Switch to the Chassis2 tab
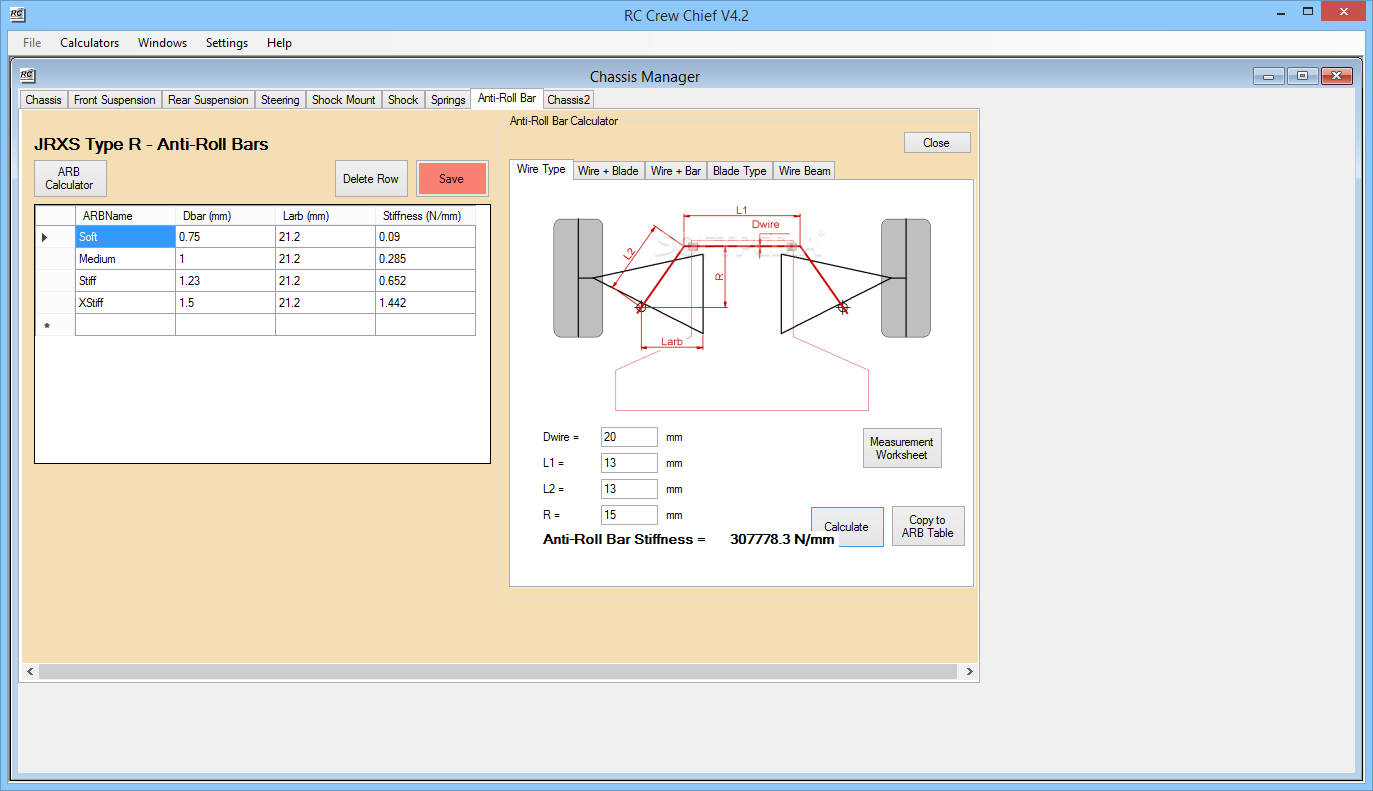The width and height of the screenshot is (1373, 791). pos(569,100)
